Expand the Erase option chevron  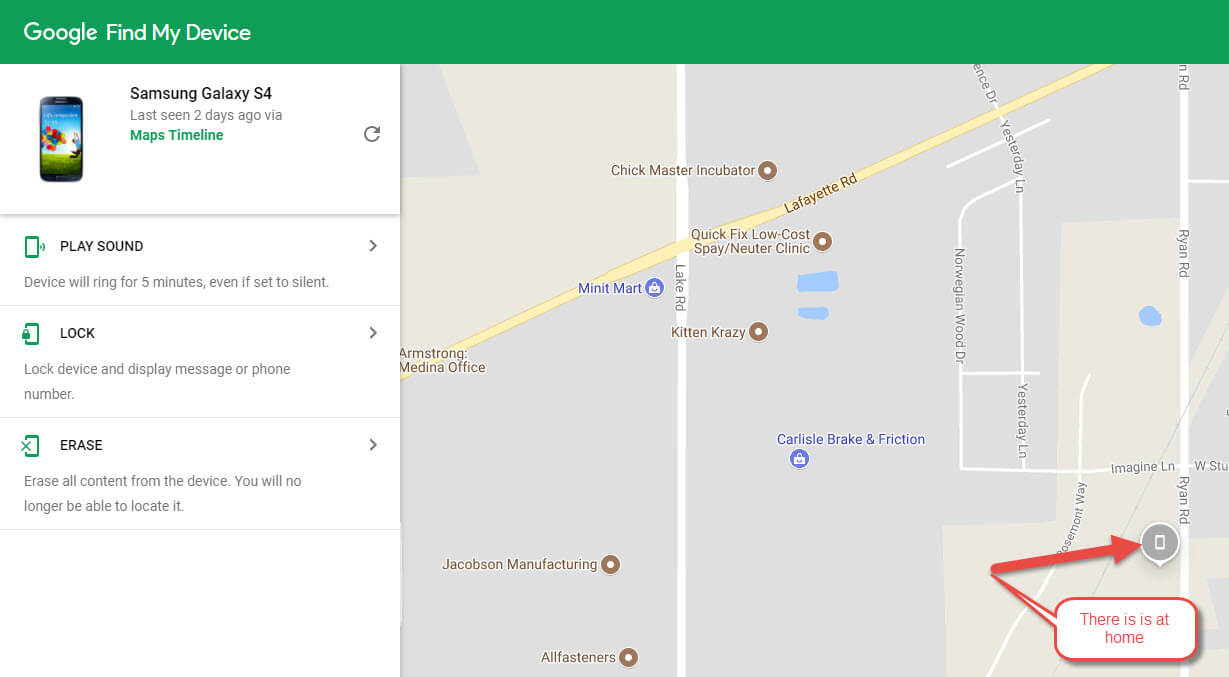373,445
